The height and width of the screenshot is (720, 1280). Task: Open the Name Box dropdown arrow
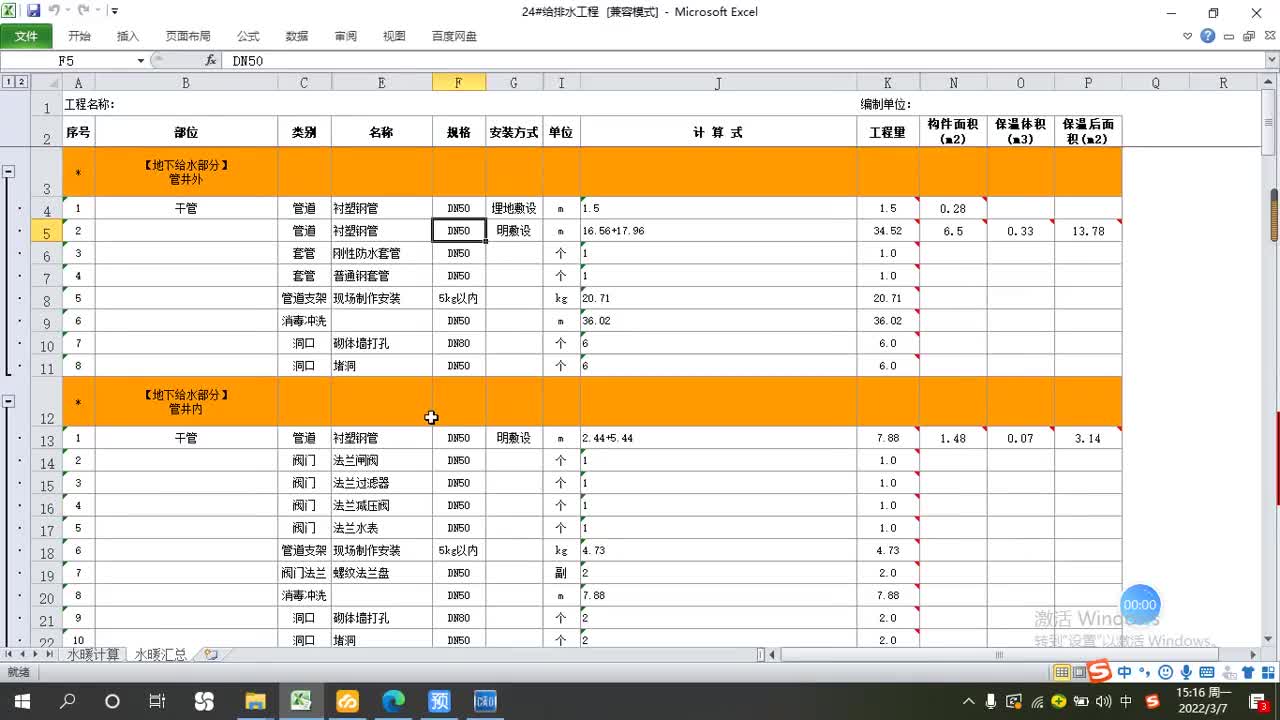click(141, 61)
